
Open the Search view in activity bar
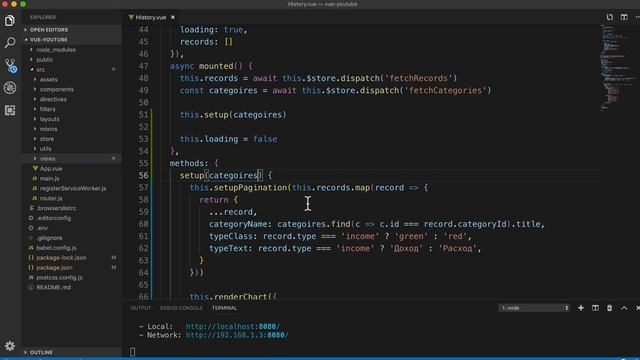(10, 42)
